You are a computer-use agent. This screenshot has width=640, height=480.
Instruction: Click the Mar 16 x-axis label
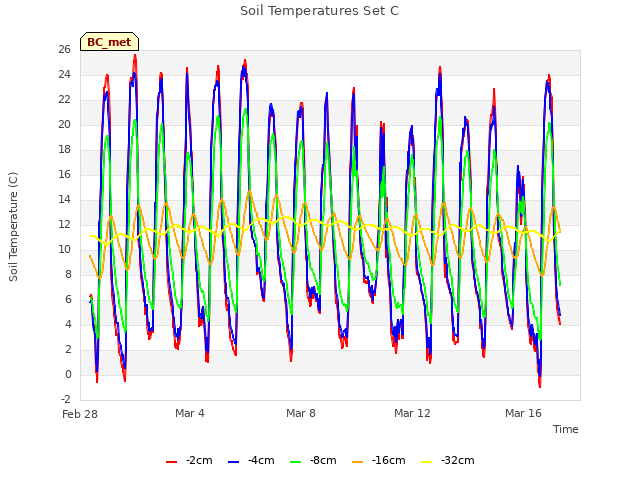[523, 413]
